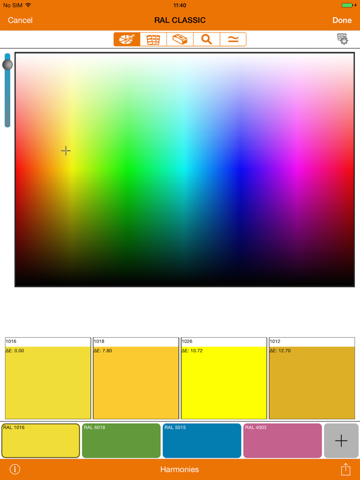Select the RAL 1016 yellow palette slot
Image resolution: width=360 pixels, height=480 pixels.
tap(41, 441)
